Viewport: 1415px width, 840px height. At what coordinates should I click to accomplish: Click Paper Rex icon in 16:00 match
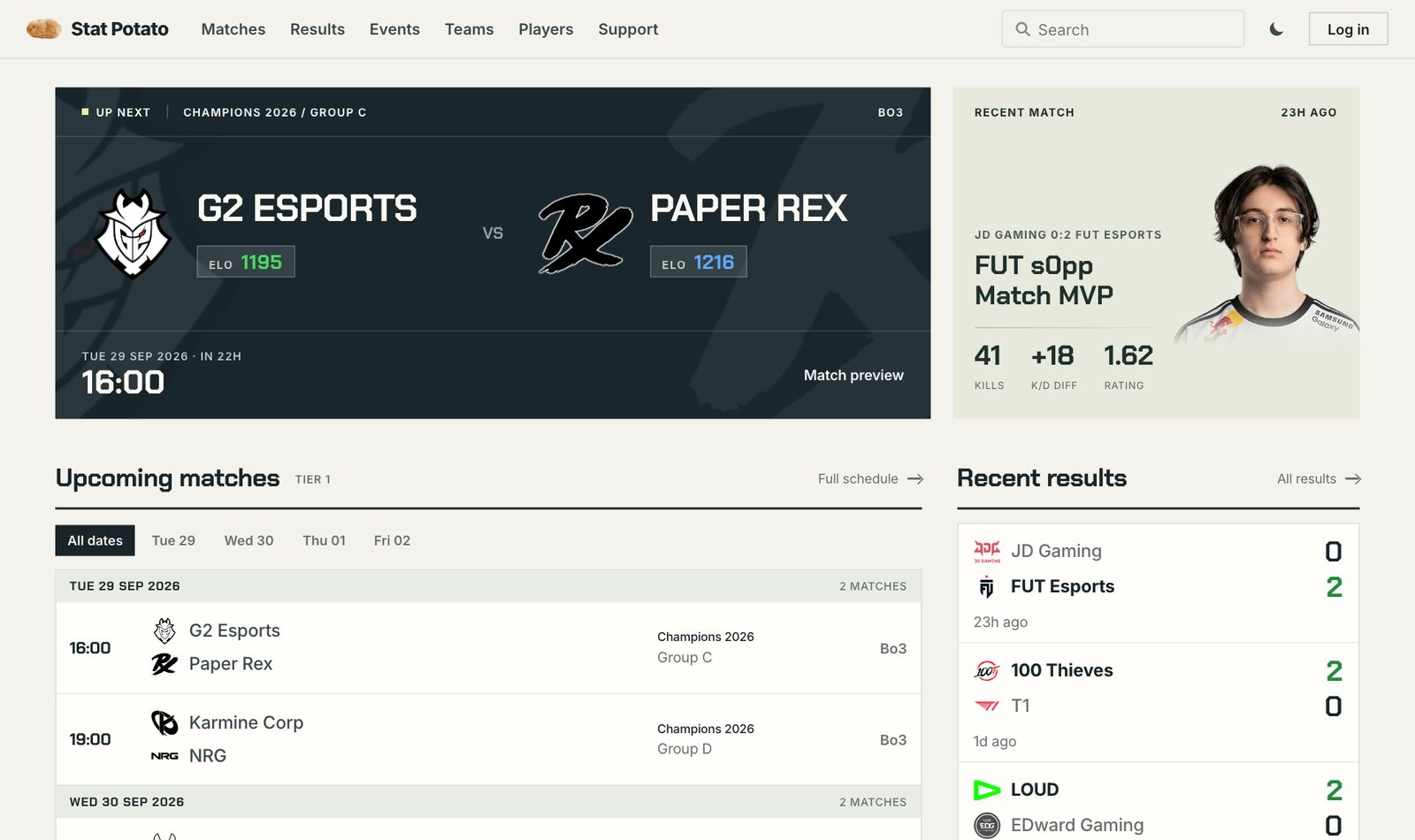[164, 664]
